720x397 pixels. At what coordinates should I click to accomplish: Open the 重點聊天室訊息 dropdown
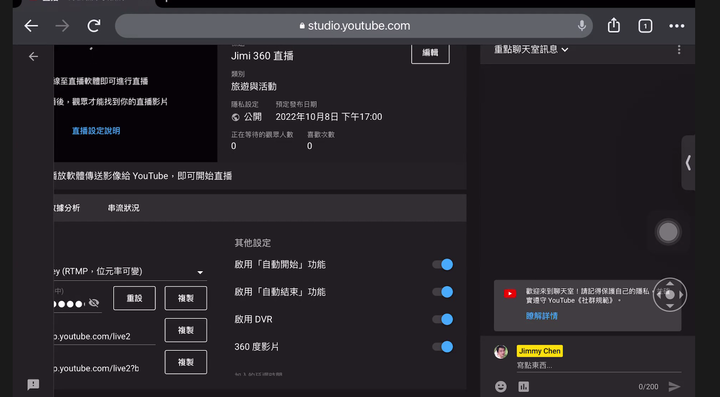[531, 49]
